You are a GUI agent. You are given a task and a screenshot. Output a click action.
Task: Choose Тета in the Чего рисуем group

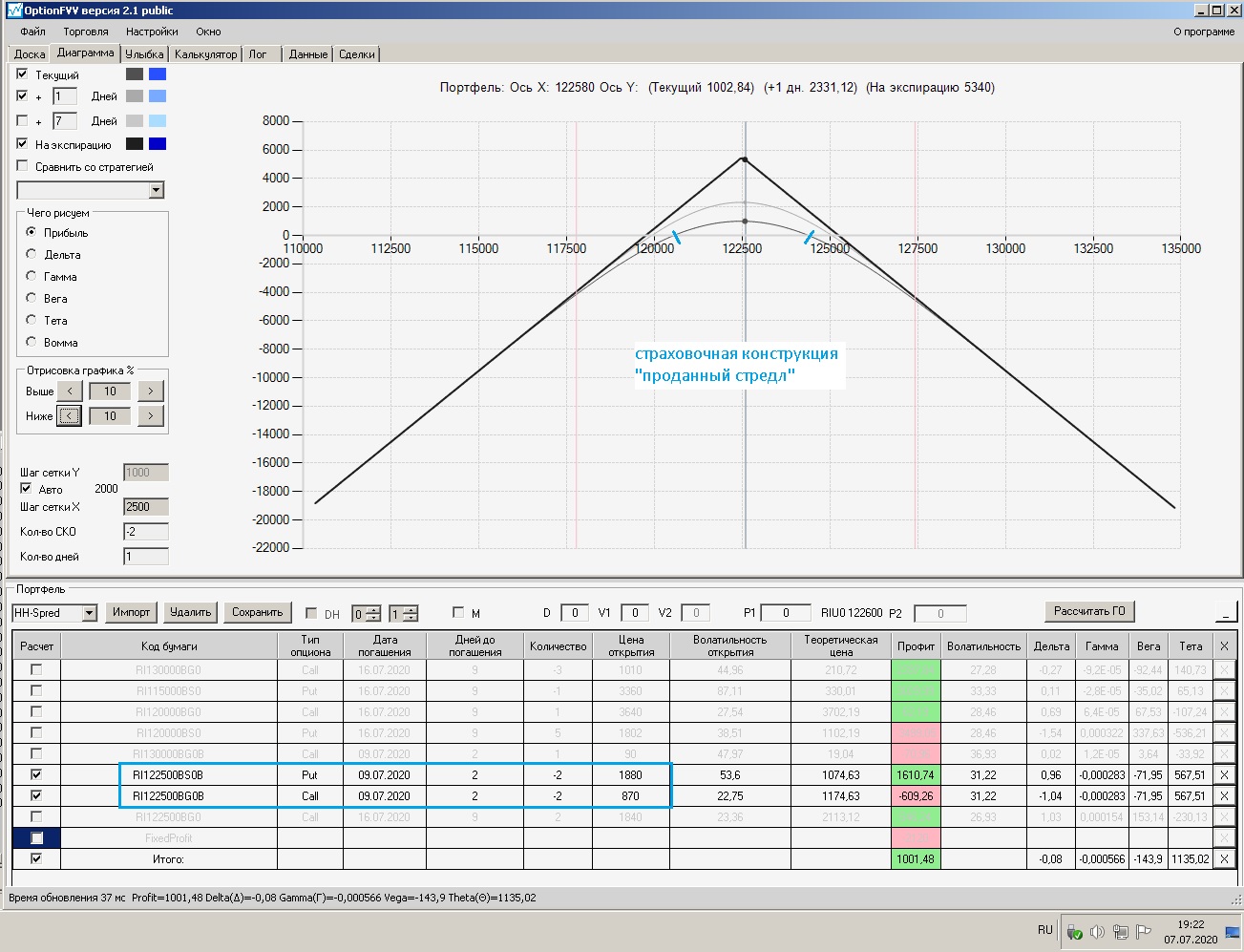click(32, 321)
